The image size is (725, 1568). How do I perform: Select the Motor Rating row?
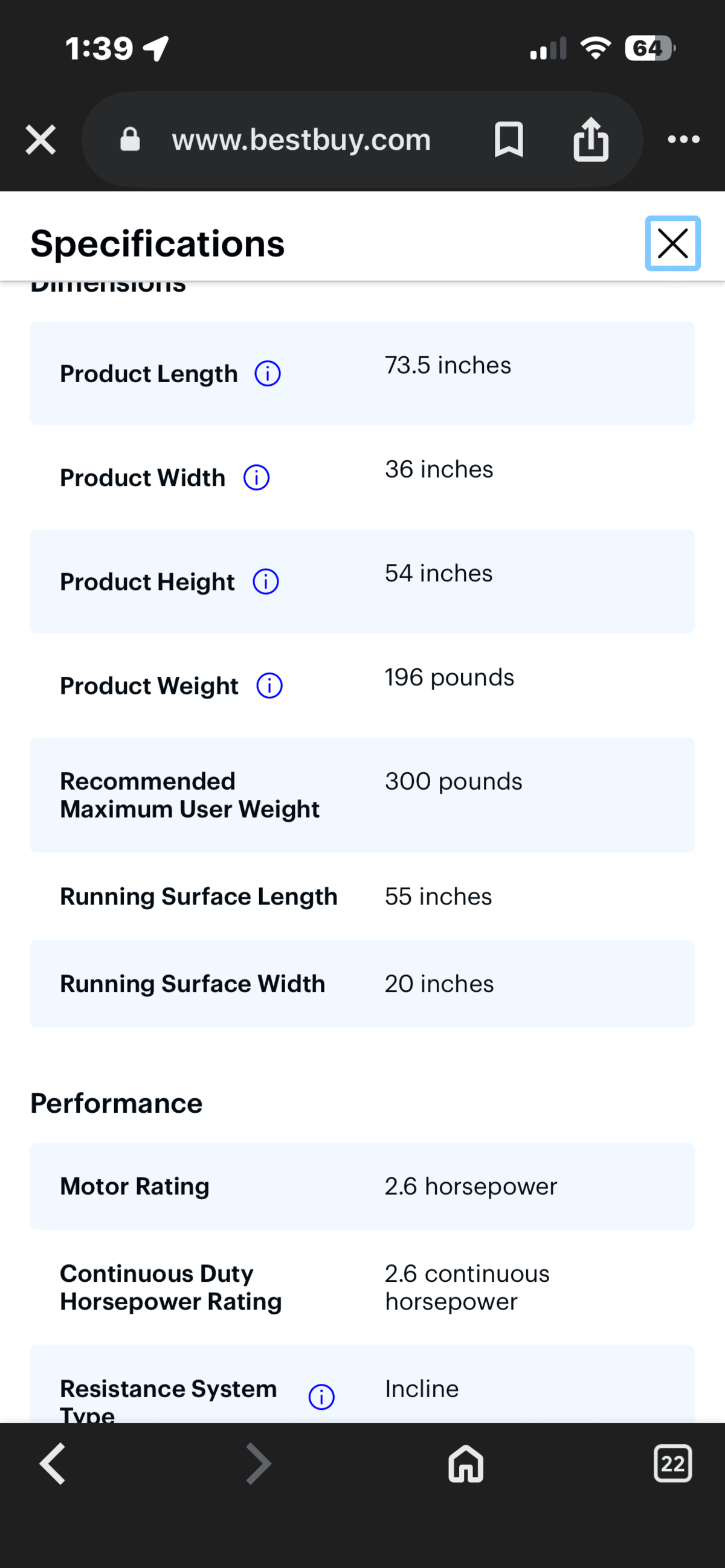(x=362, y=1186)
